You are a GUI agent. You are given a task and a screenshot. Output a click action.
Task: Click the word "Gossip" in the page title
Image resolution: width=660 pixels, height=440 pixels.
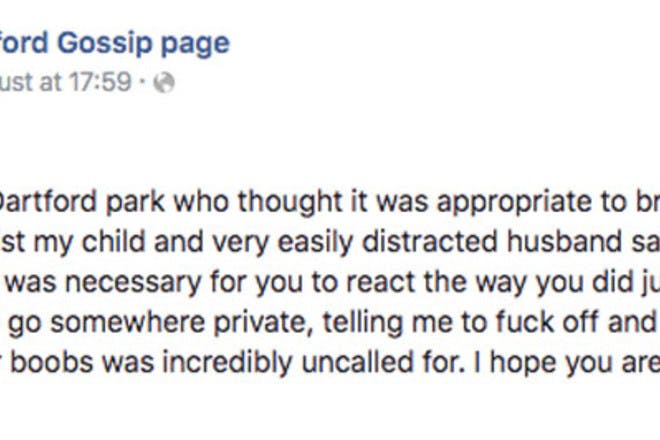[104, 43]
